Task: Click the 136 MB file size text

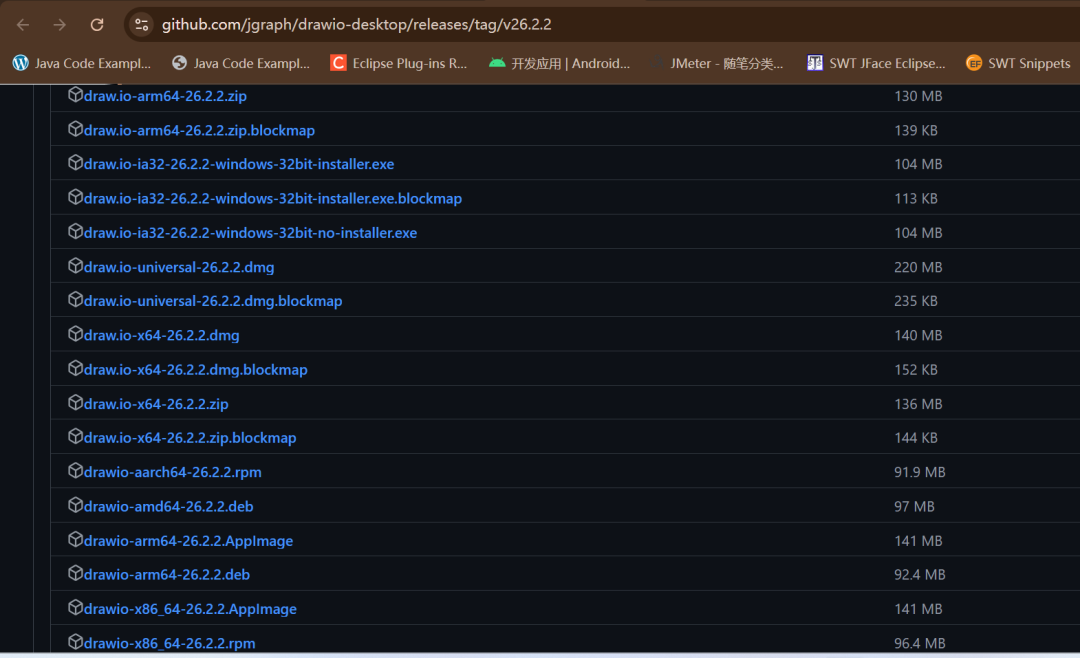Action: tap(918, 404)
